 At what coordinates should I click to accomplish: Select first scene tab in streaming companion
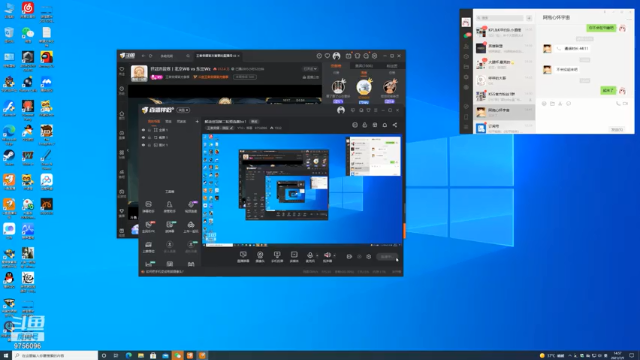[x=154, y=121]
